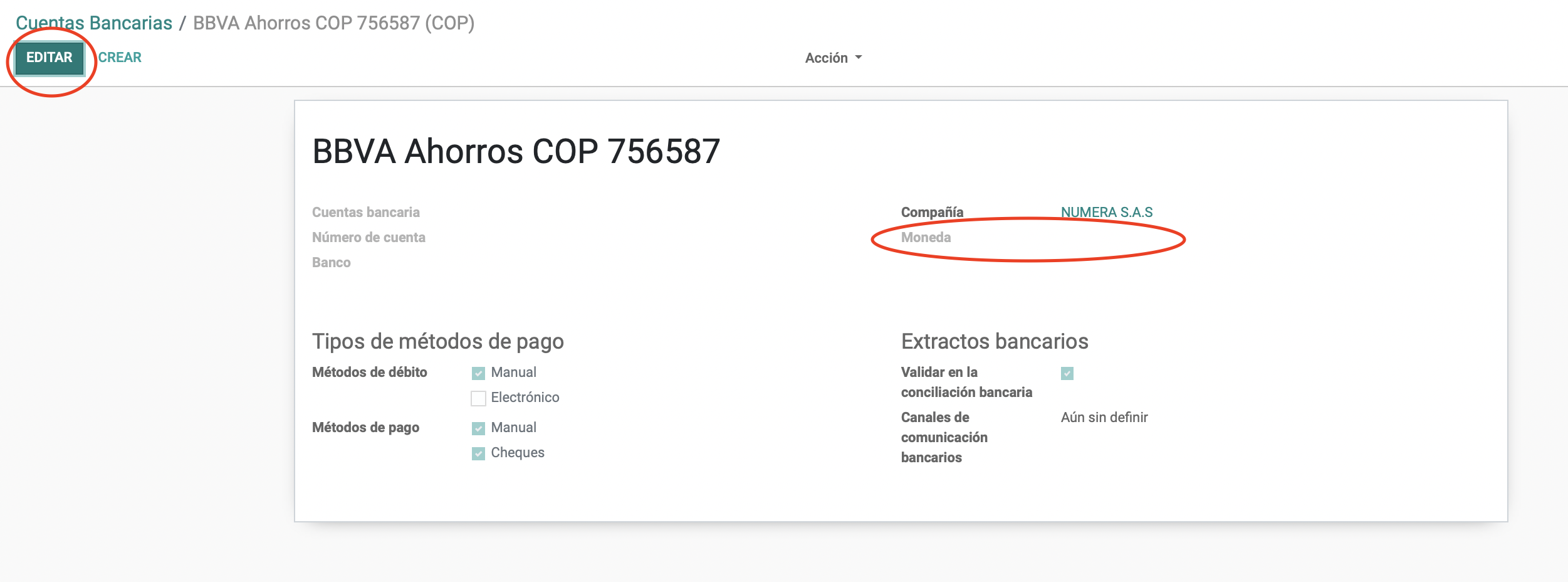
Task: Go back to Cuentas Bancarias breadcrumb
Action: 94,23
